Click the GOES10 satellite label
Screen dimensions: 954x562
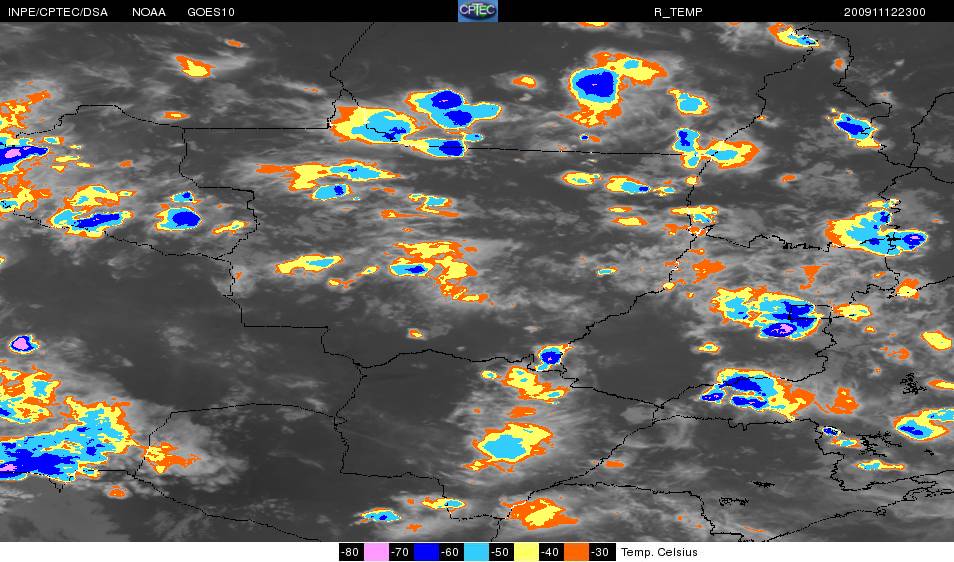[211, 12]
